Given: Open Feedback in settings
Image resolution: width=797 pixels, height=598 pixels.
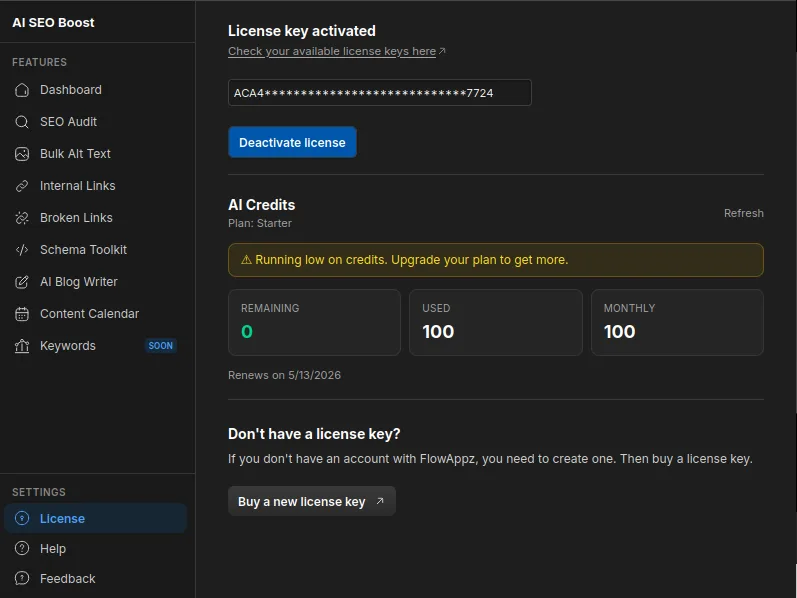Looking at the screenshot, I should pos(96,578).
